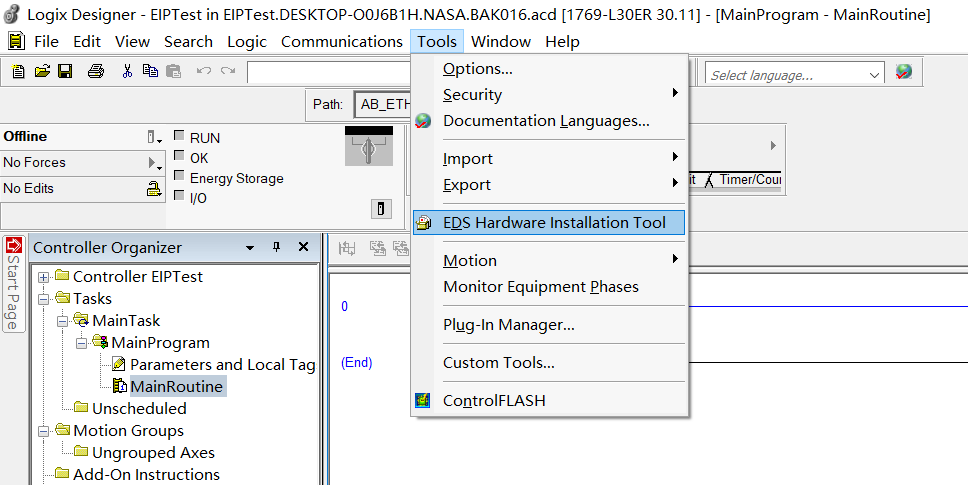Click the second rung editing toolbar icon
The width and height of the screenshot is (968, 485).
coord(377,249)
